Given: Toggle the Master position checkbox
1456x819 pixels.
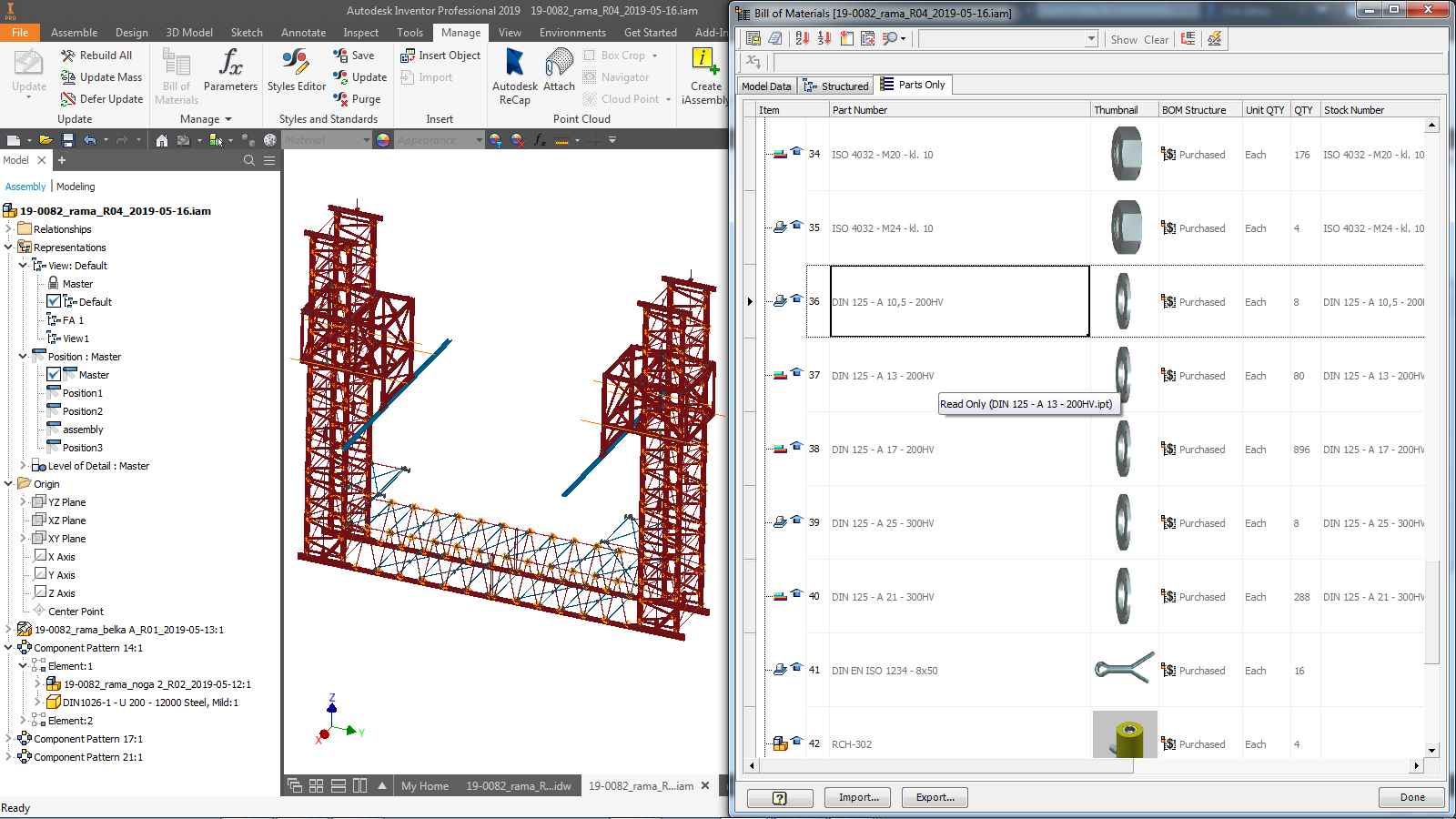Looking at the screenshot, I should [54, 374].
